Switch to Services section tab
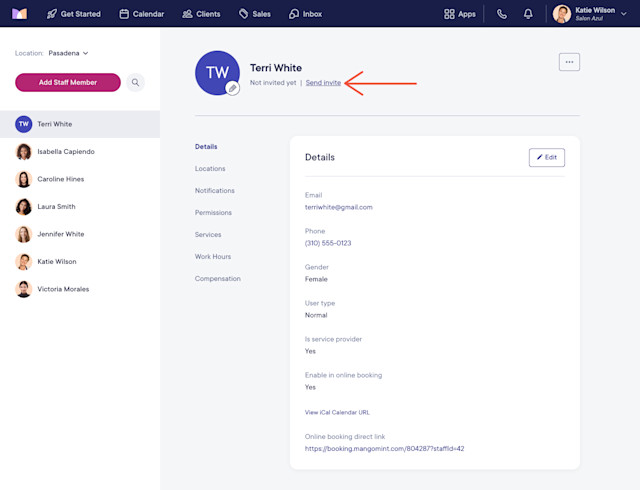Screen dimensions: 640x490 208,235
